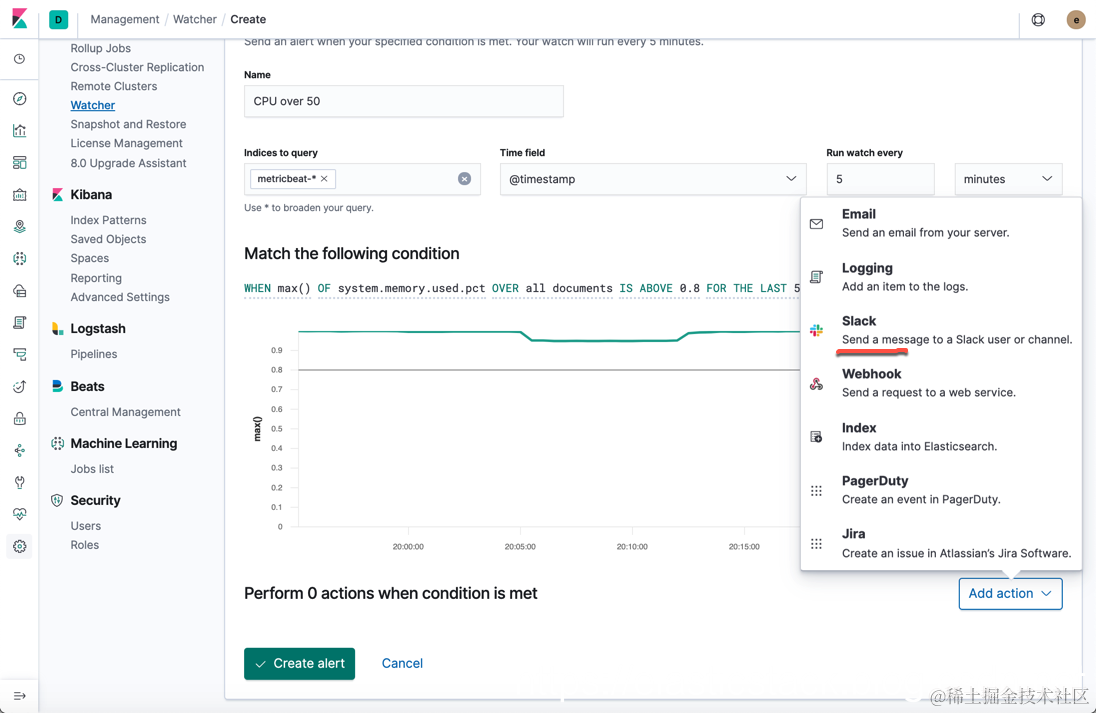This screenshot has height=713, width=1096.
Task: Clear the indices to query field
Action: pyautogui.click(x=464, y=179)
